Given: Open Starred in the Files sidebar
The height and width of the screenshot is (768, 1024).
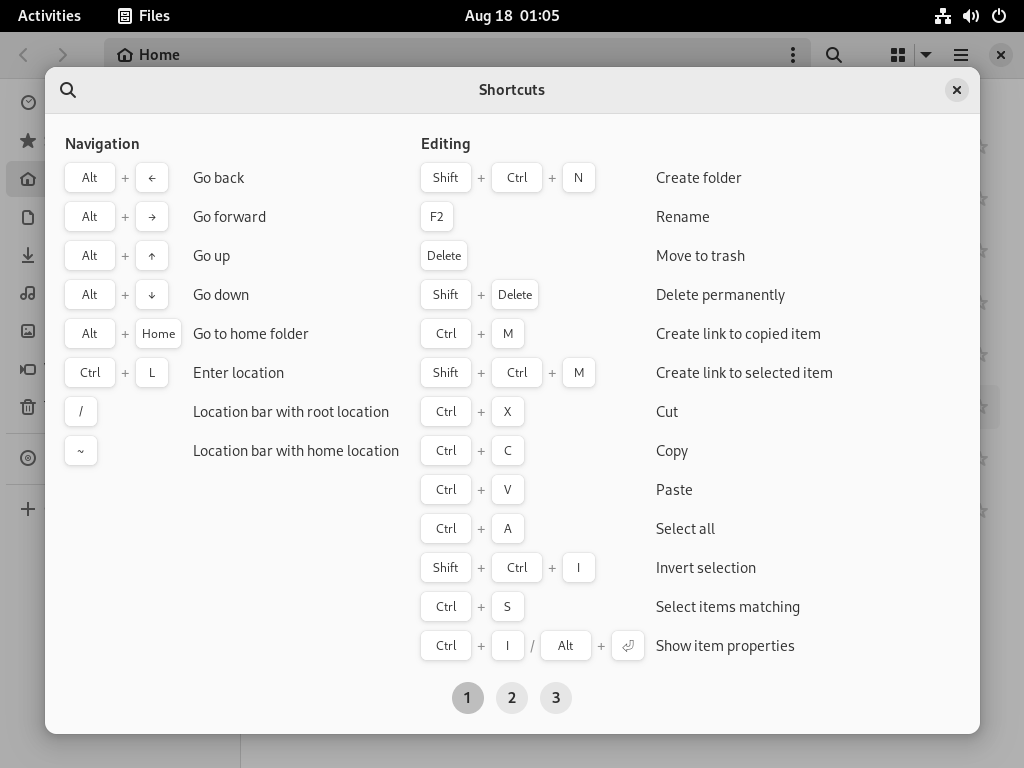Looking at the screenshot, I should coord(28,140).
